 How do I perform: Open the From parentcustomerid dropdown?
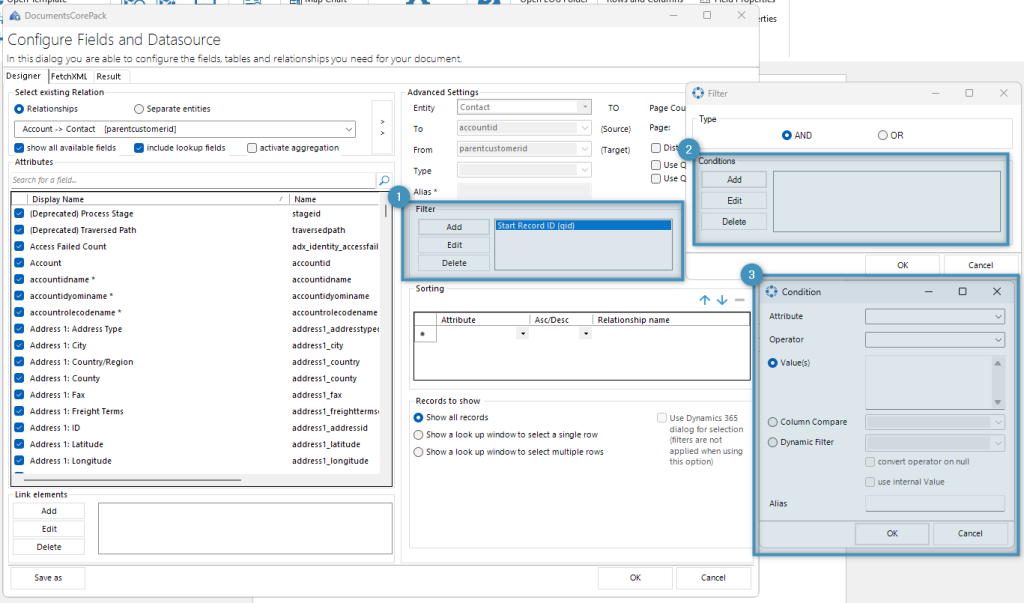pos(524,149)
